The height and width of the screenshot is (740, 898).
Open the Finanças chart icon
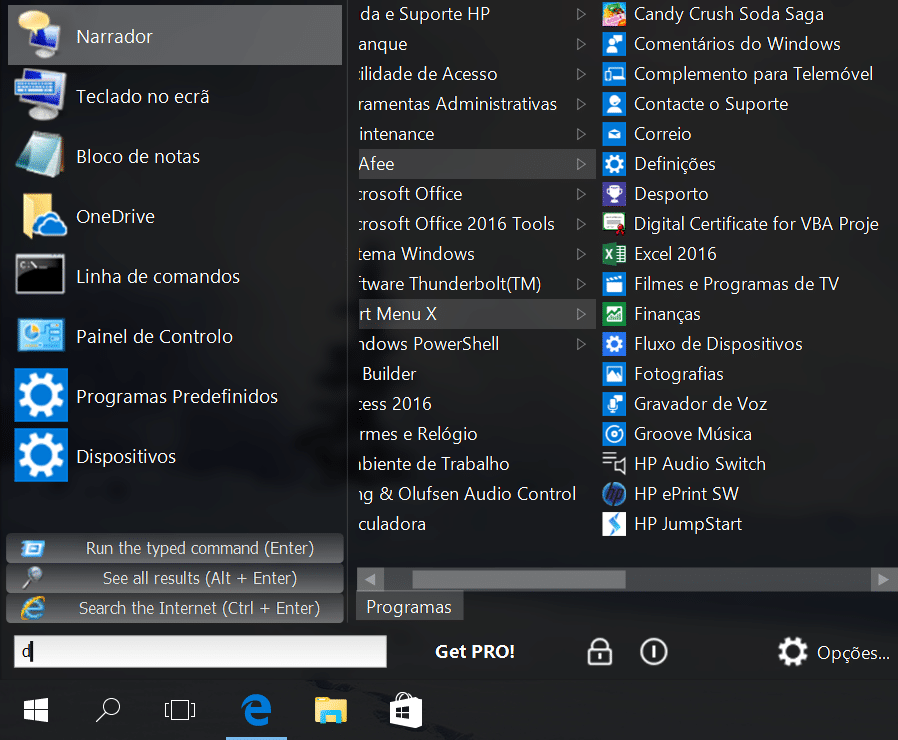[x=614, y=314]
